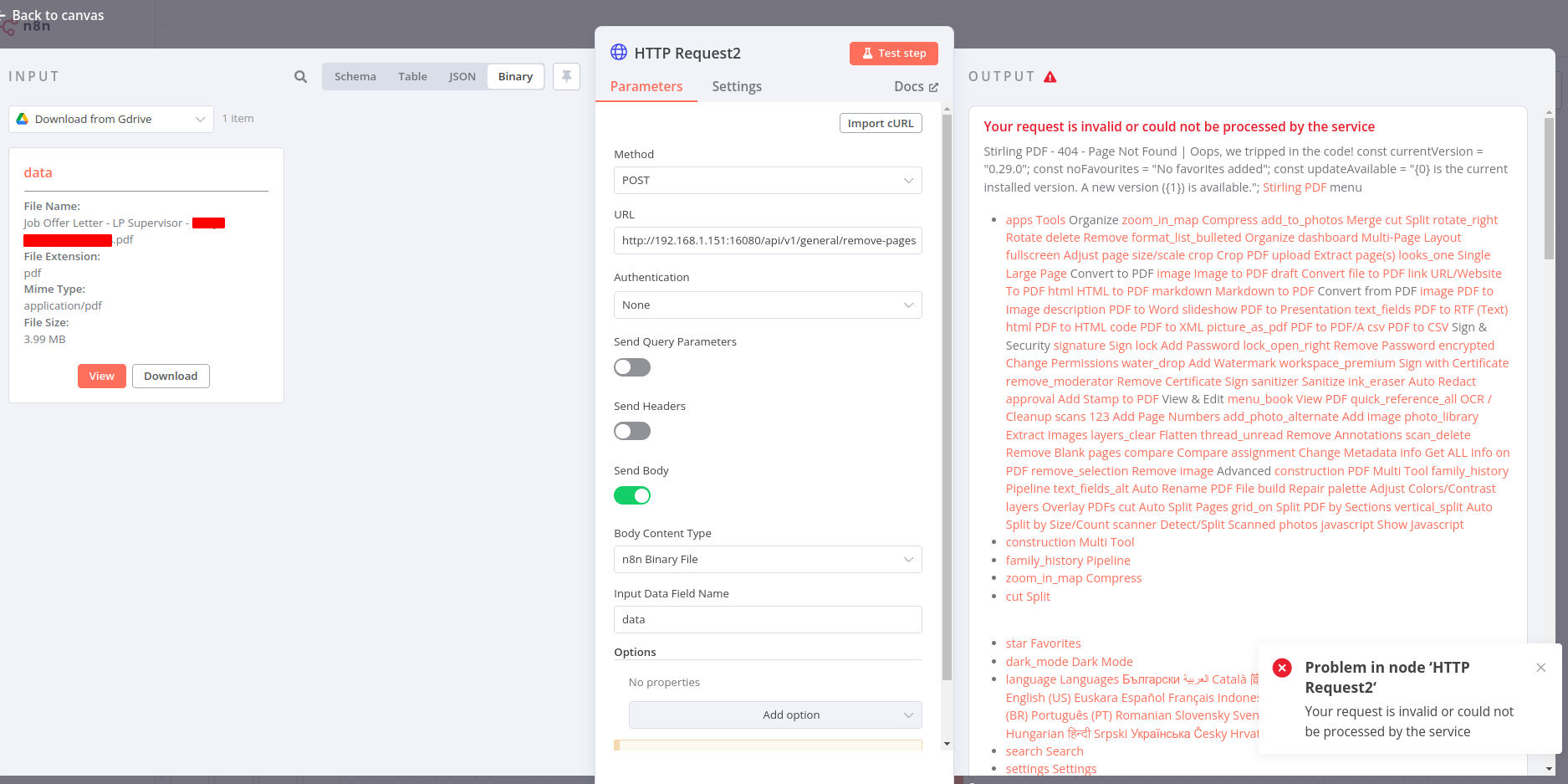Click the 'application/pdf' mime type value
The image size is (1568, 784).
click(63, 305)
